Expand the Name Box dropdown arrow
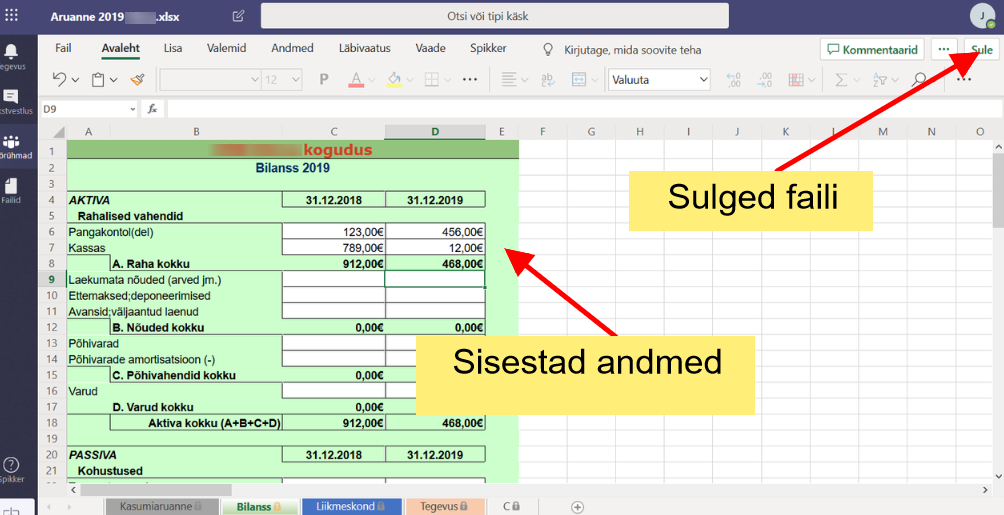This screenshot has height=515, width=1004. [133, 109]
